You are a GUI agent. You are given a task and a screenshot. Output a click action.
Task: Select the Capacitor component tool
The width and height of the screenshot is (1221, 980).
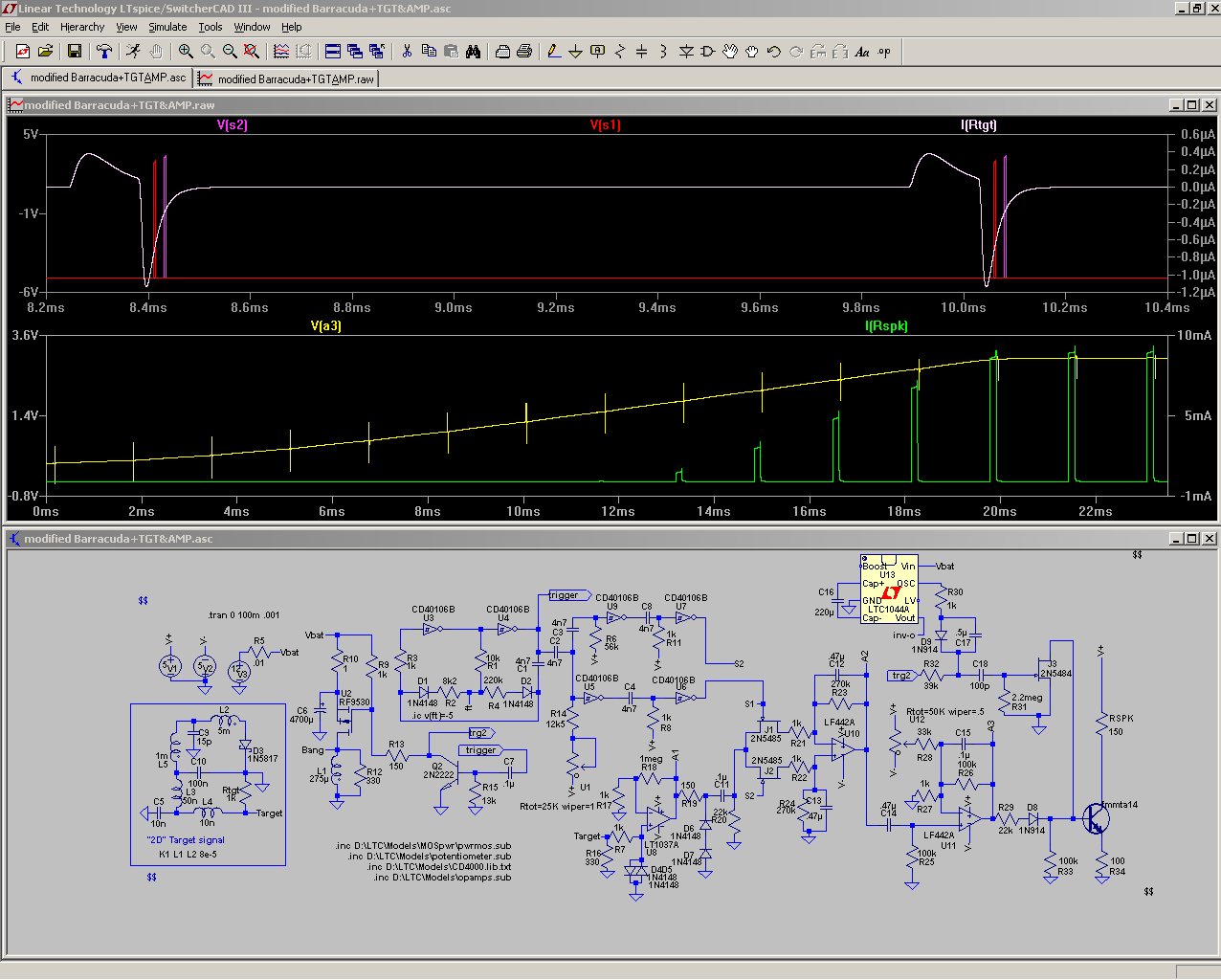click(x=642, y=52)
